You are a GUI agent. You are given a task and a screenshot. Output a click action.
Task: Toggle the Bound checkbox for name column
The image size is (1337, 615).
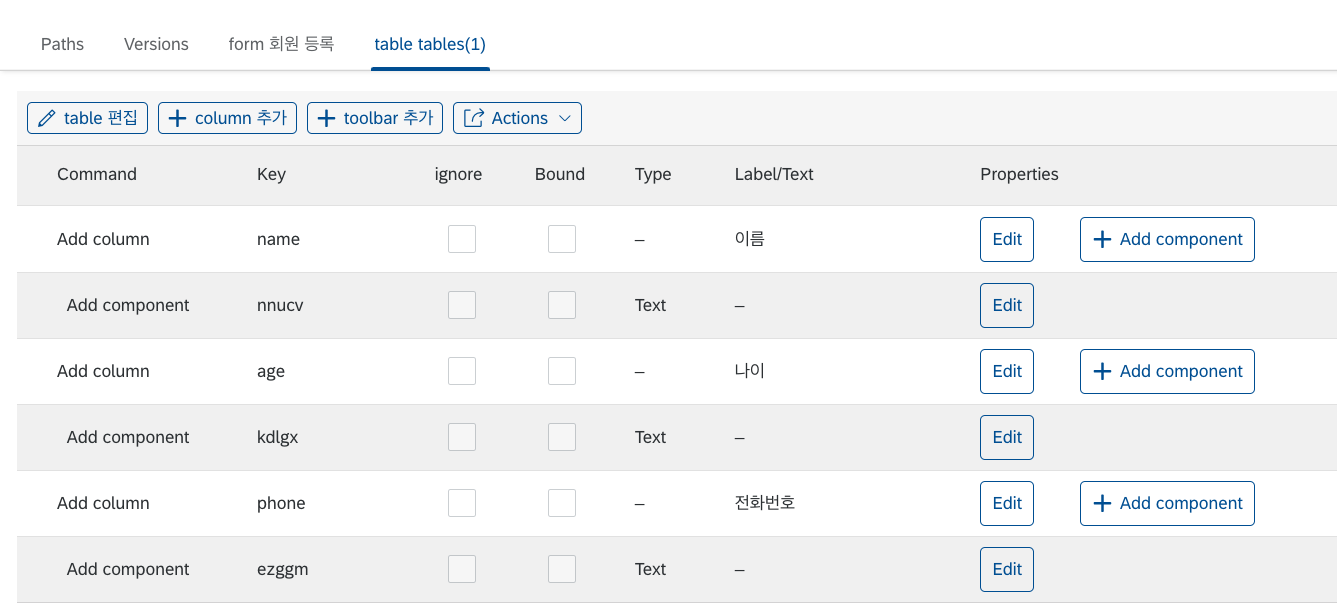[562, 239]
